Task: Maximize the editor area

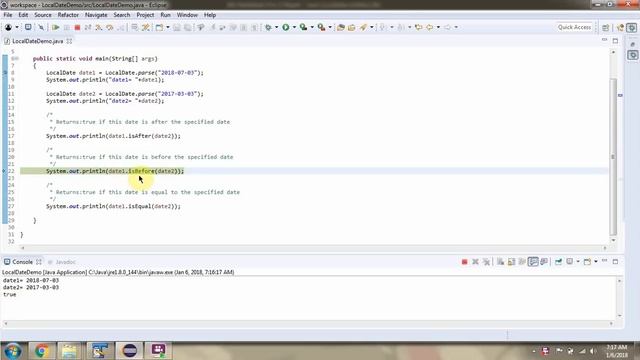Action: (x=616, y=41)
